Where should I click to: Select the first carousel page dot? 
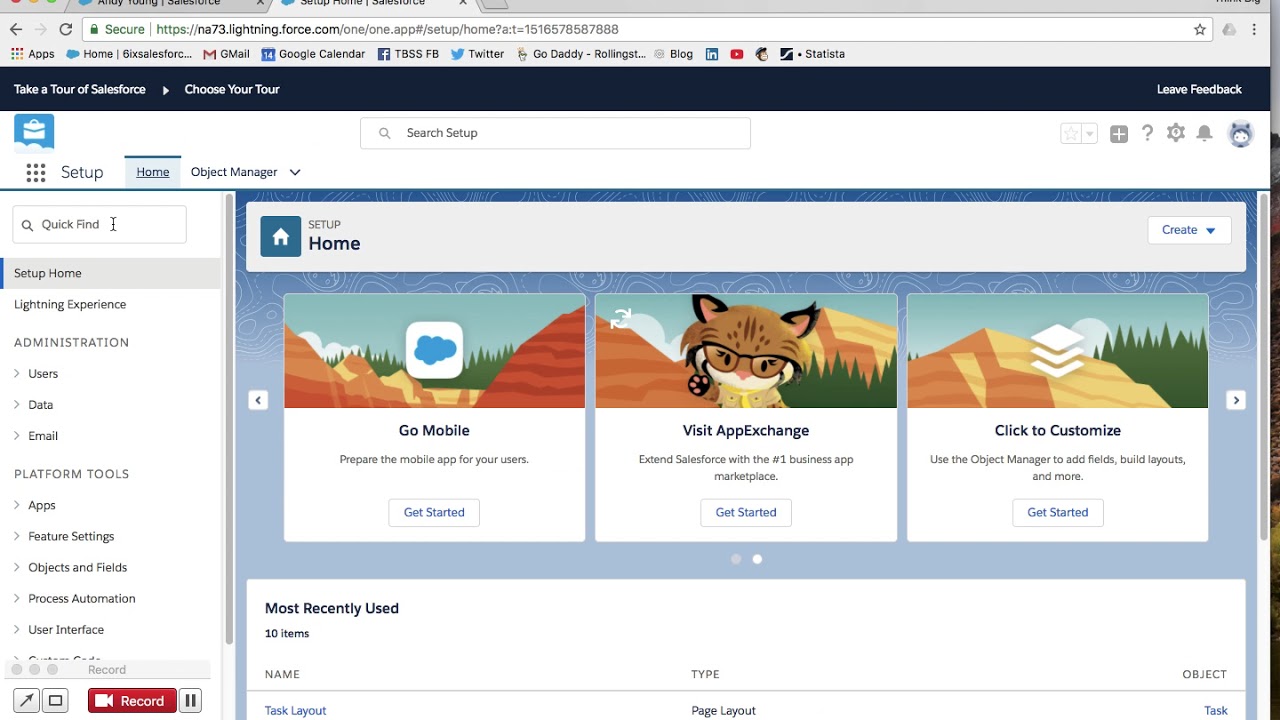[x=736, y=559]
